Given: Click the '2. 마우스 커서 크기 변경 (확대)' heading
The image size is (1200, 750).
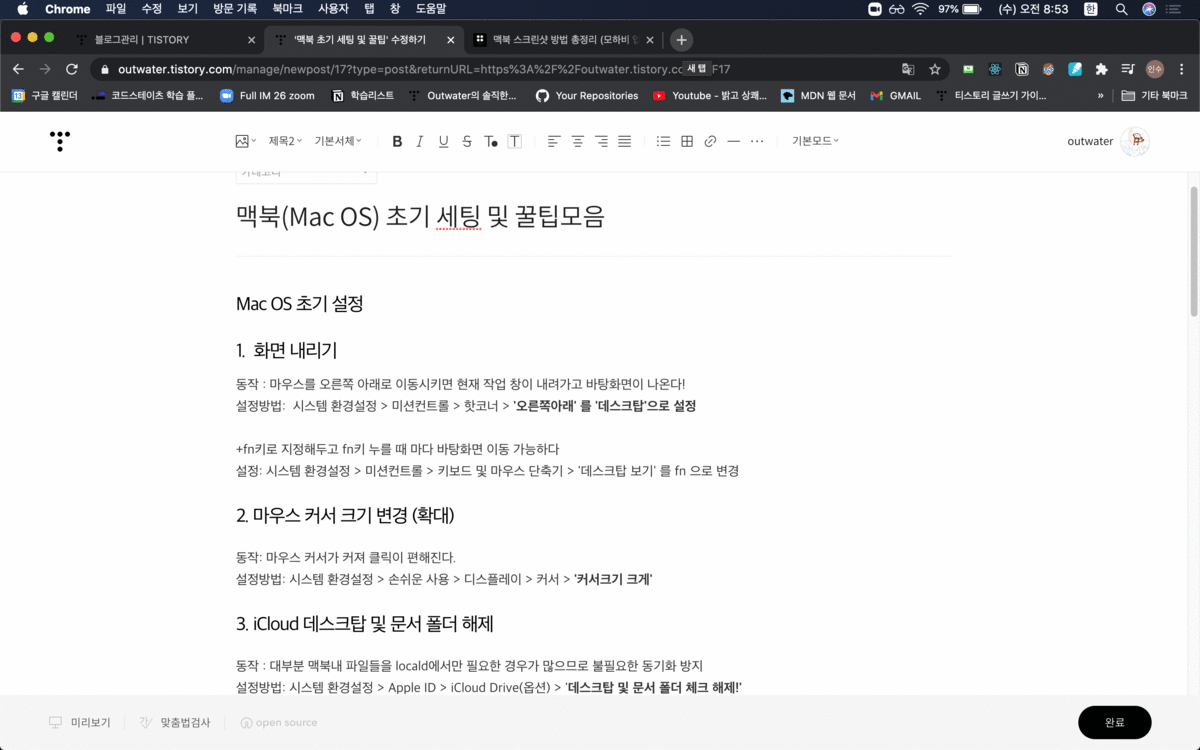Looking at the screenshot, I should (x=345, y=515).
